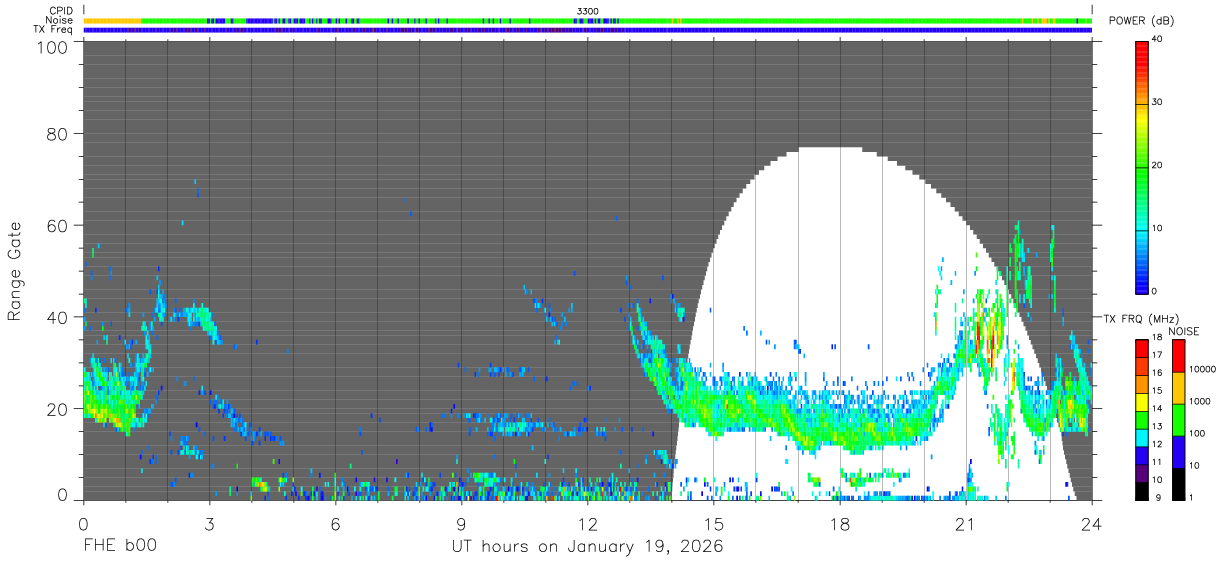
Task: Click the CPID value 3300
Action: click(588, 10)
